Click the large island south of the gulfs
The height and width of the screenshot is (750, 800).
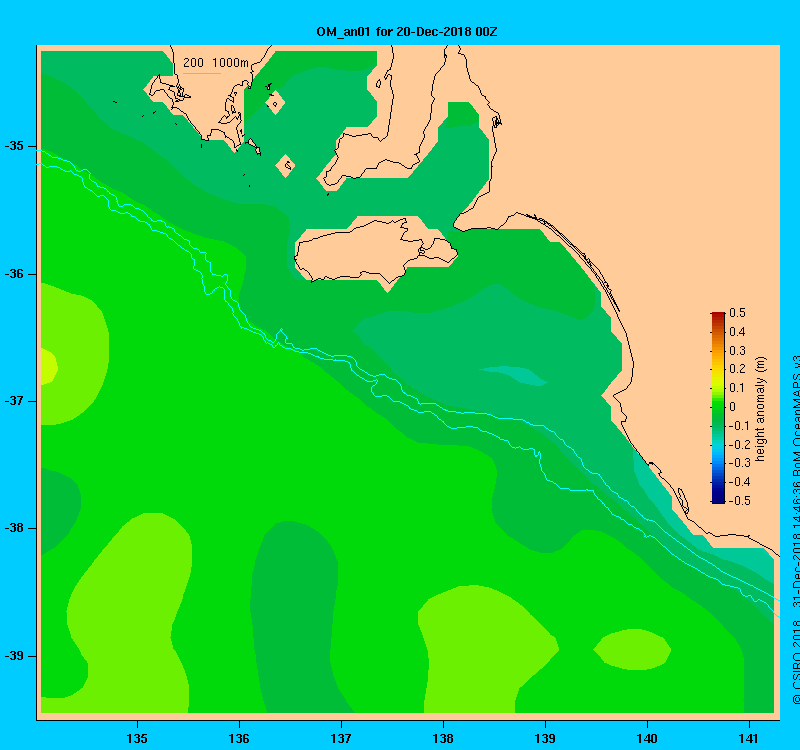pos(375,251)
